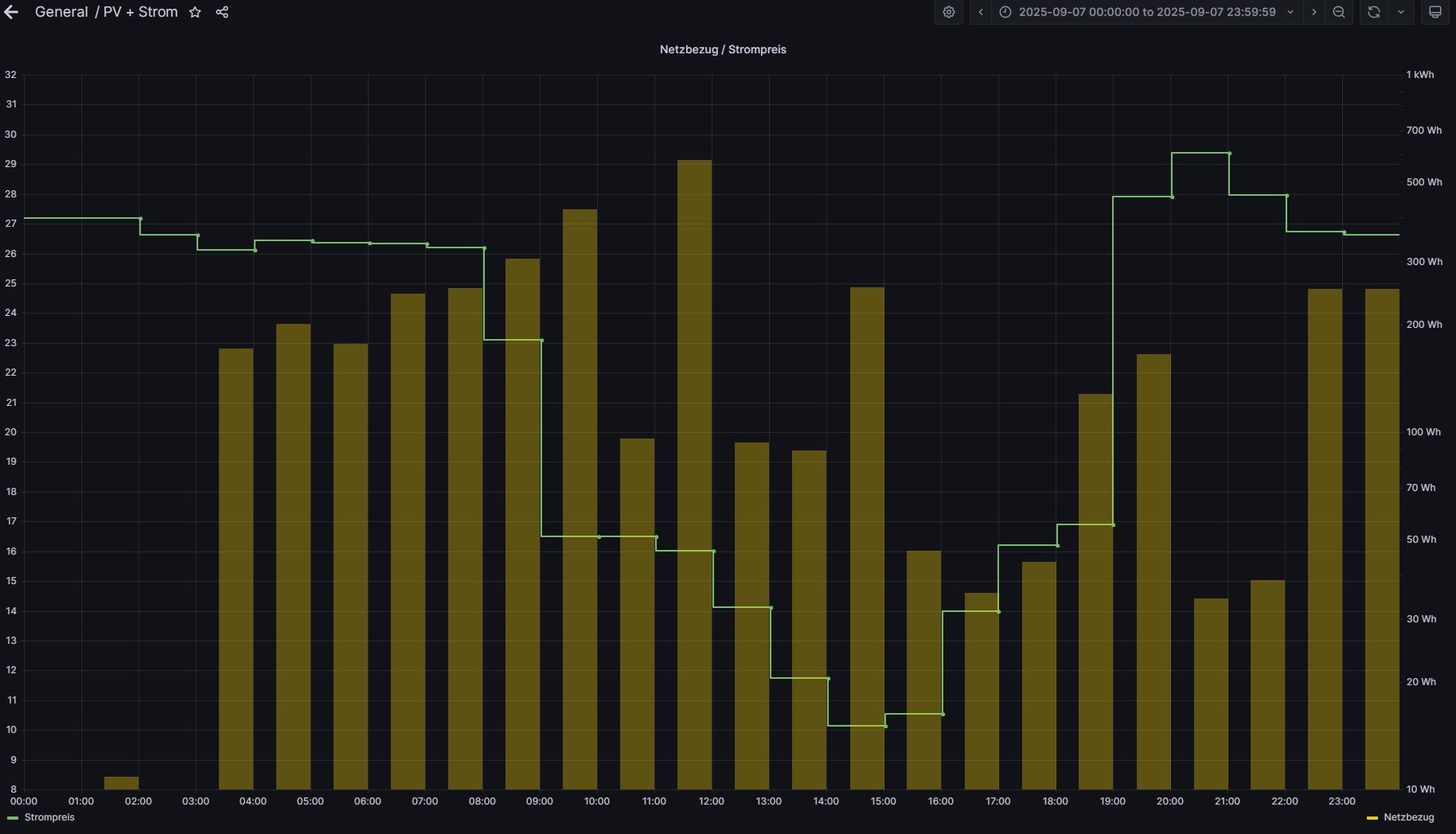1456x834 pixels.
Task: Toggle the Netzbezug series in the legend
Action: click(1408, 817)
